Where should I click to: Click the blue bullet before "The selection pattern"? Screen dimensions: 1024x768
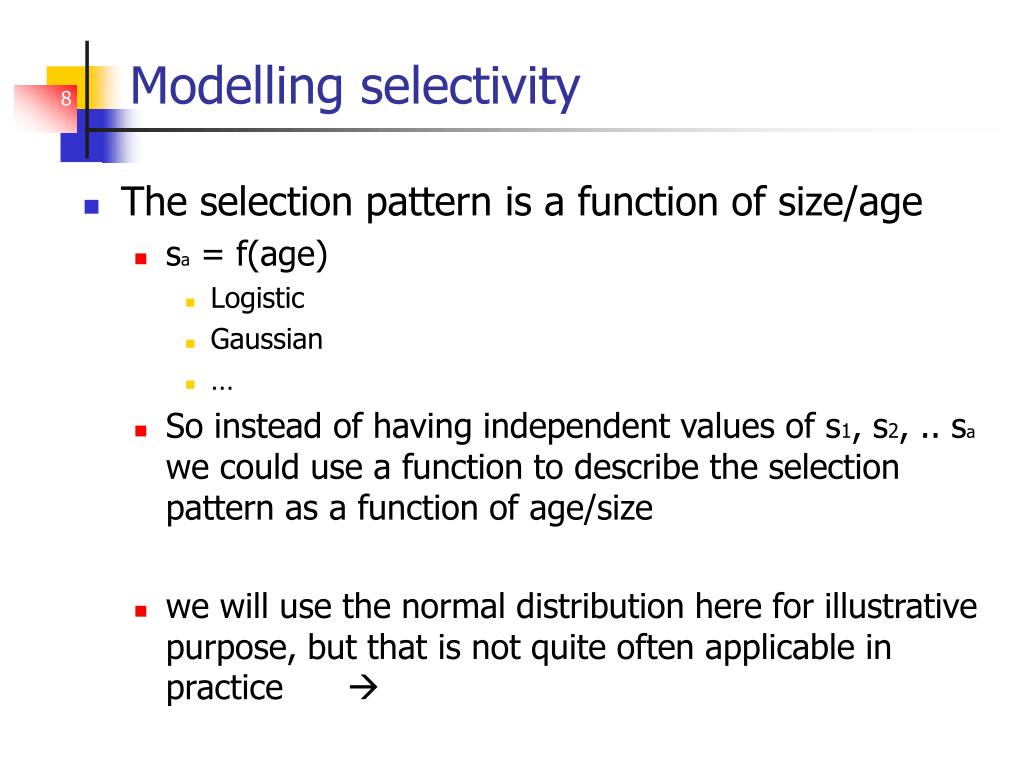coord(91,207)
